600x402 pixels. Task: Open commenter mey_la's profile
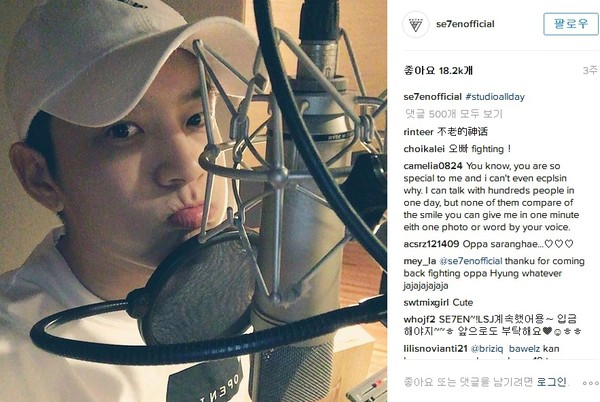click(x=420, y=261)
